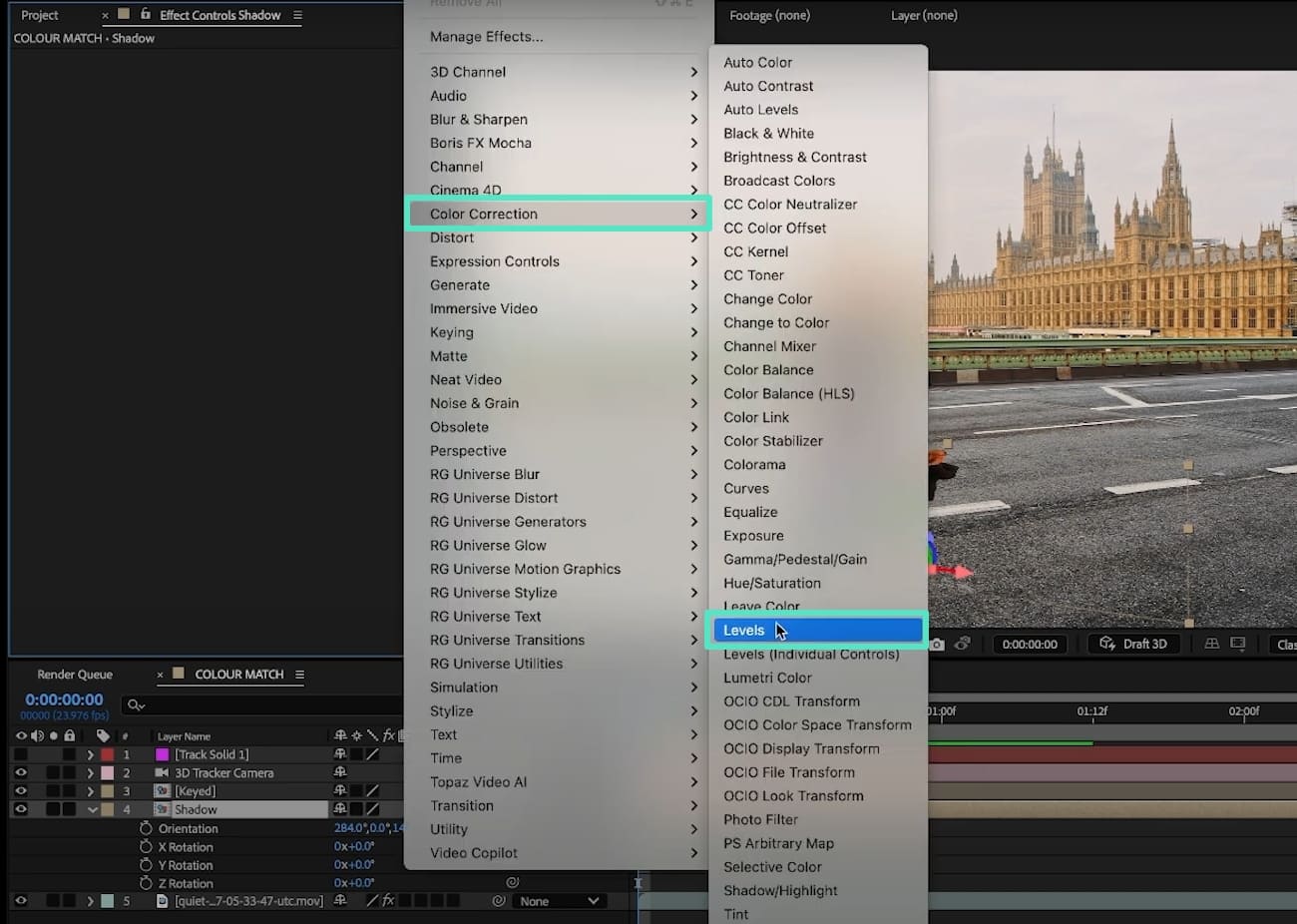
Task: Click the parent pick whip for layer 5
Action: click(498, 901)
